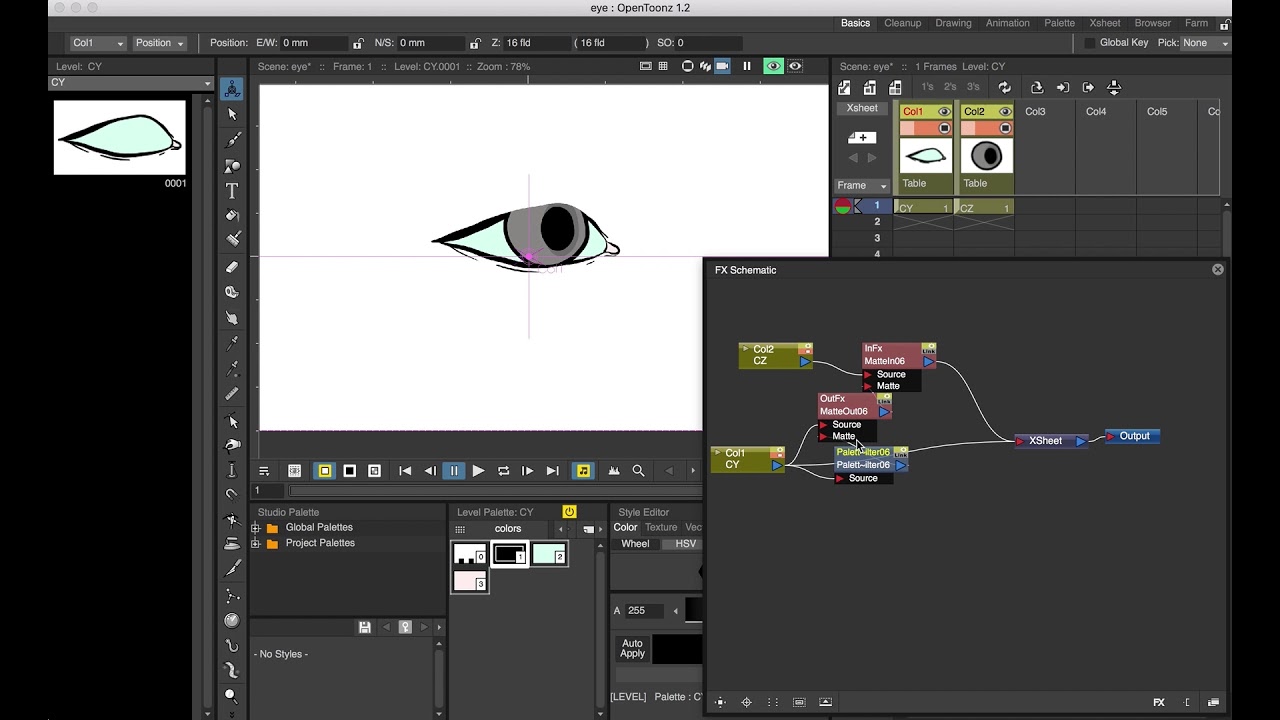Select the Geometric shapes tool
The width and height of the screenshot is (1280, 720).
point(232,166)
